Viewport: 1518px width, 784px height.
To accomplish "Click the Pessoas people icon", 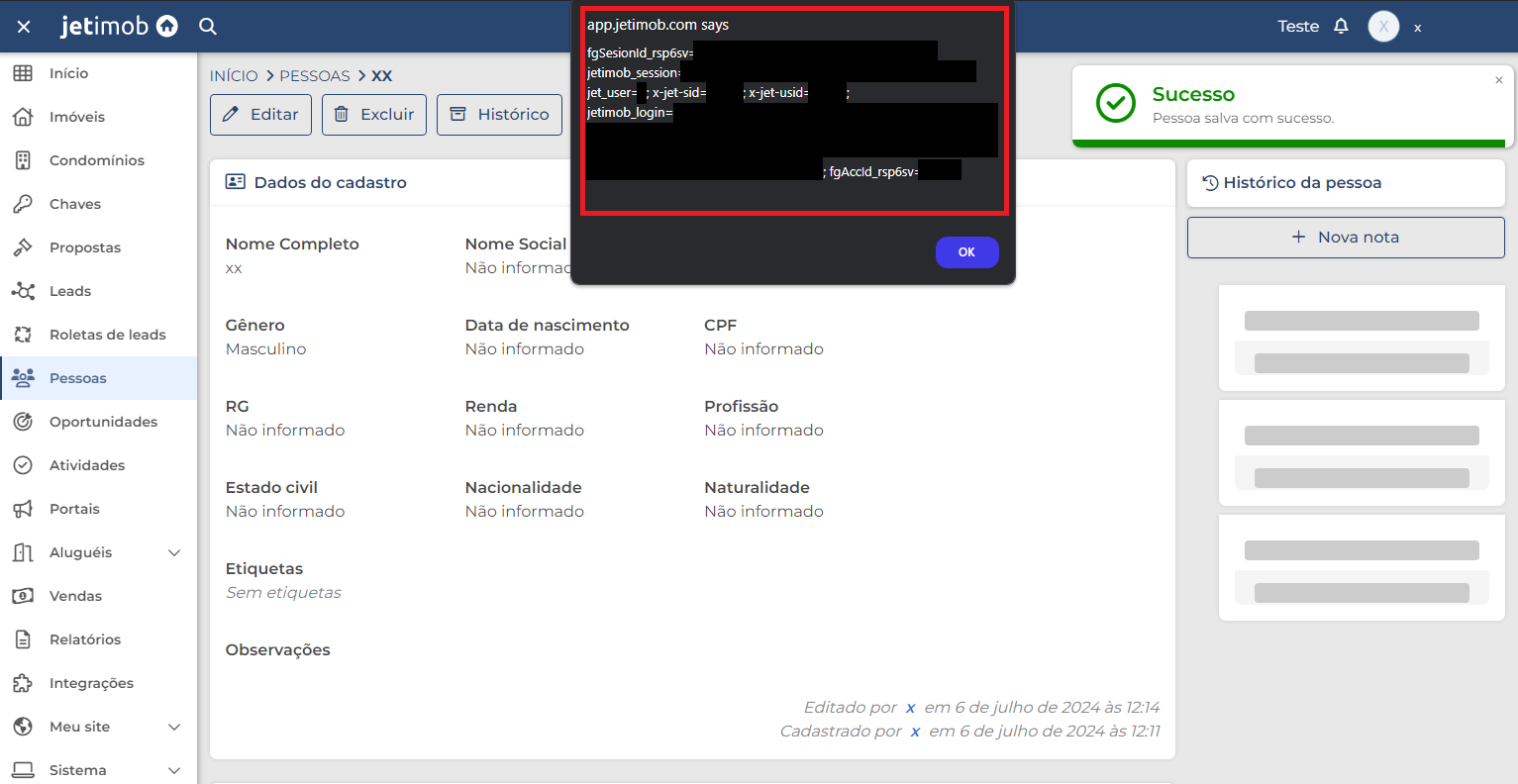I will pos(23,378).
